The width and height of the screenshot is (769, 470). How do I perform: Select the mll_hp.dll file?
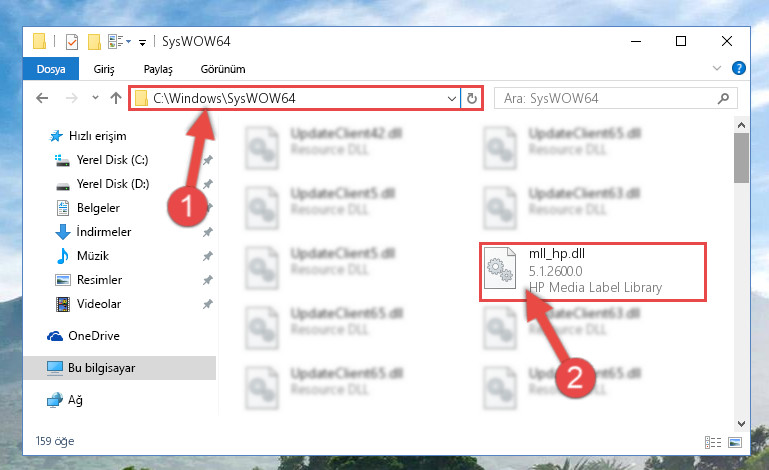[592, 271]
